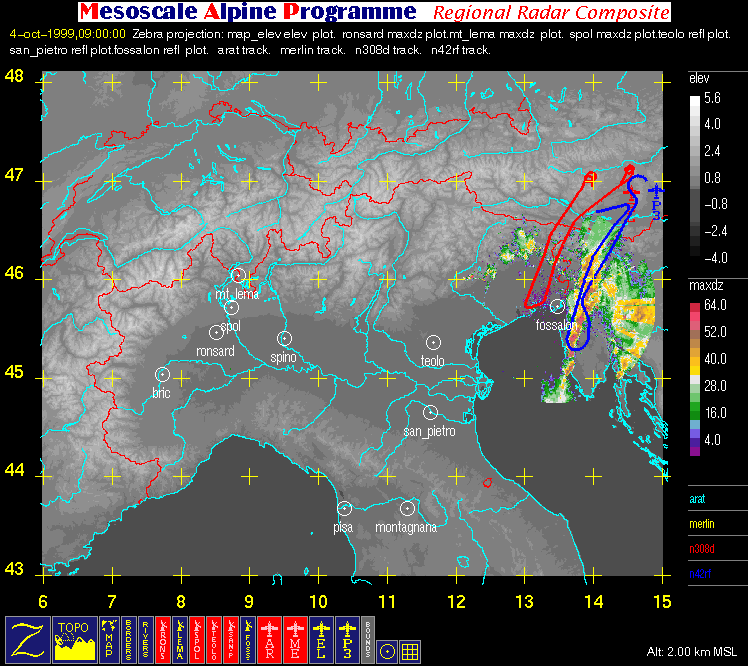The image size is (748, 666).
Task: Click the maxdz reflectivity color bar
Action: pyautogui.click(x=695, y=377)
